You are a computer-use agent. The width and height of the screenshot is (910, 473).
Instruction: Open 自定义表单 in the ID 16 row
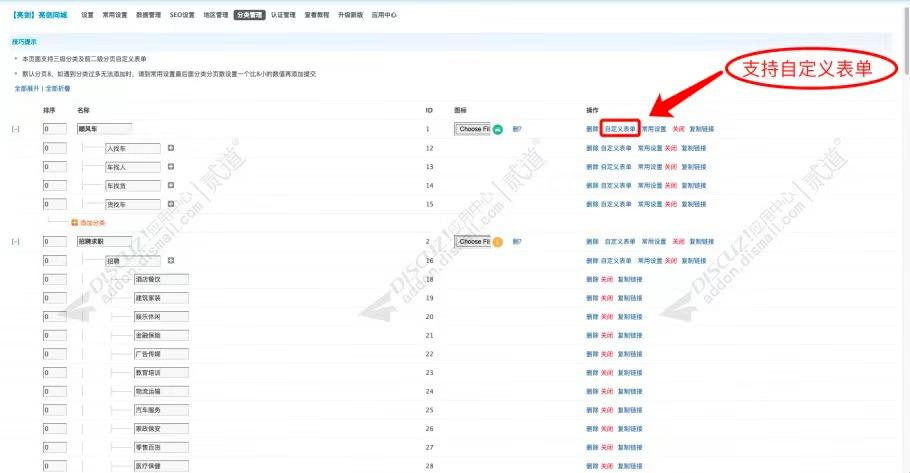[616, 261]
